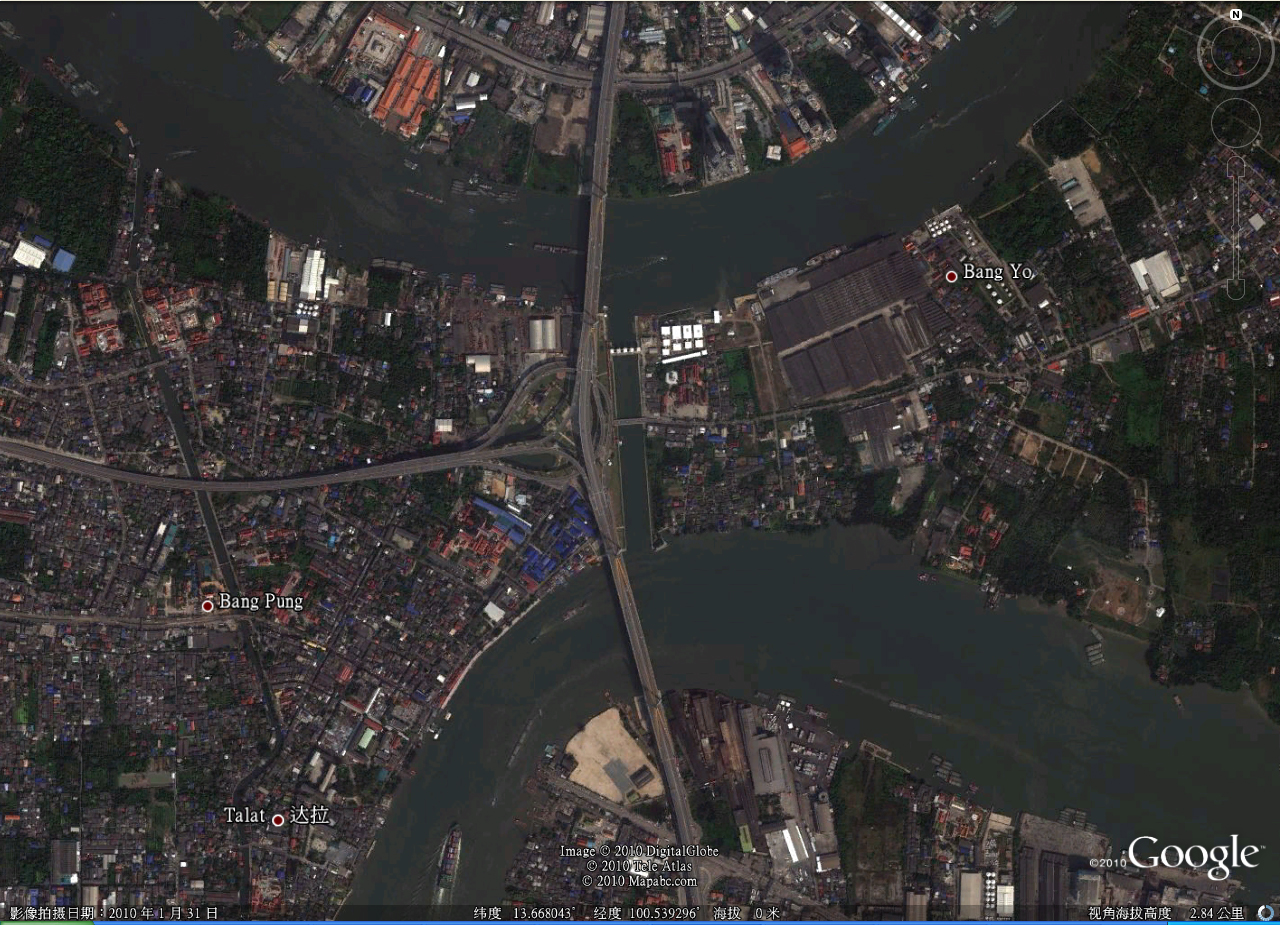Viewport: 1280px width, 925px height.
Task: Click the move joystick circle below the compass
Action: tap(1236, 123)
